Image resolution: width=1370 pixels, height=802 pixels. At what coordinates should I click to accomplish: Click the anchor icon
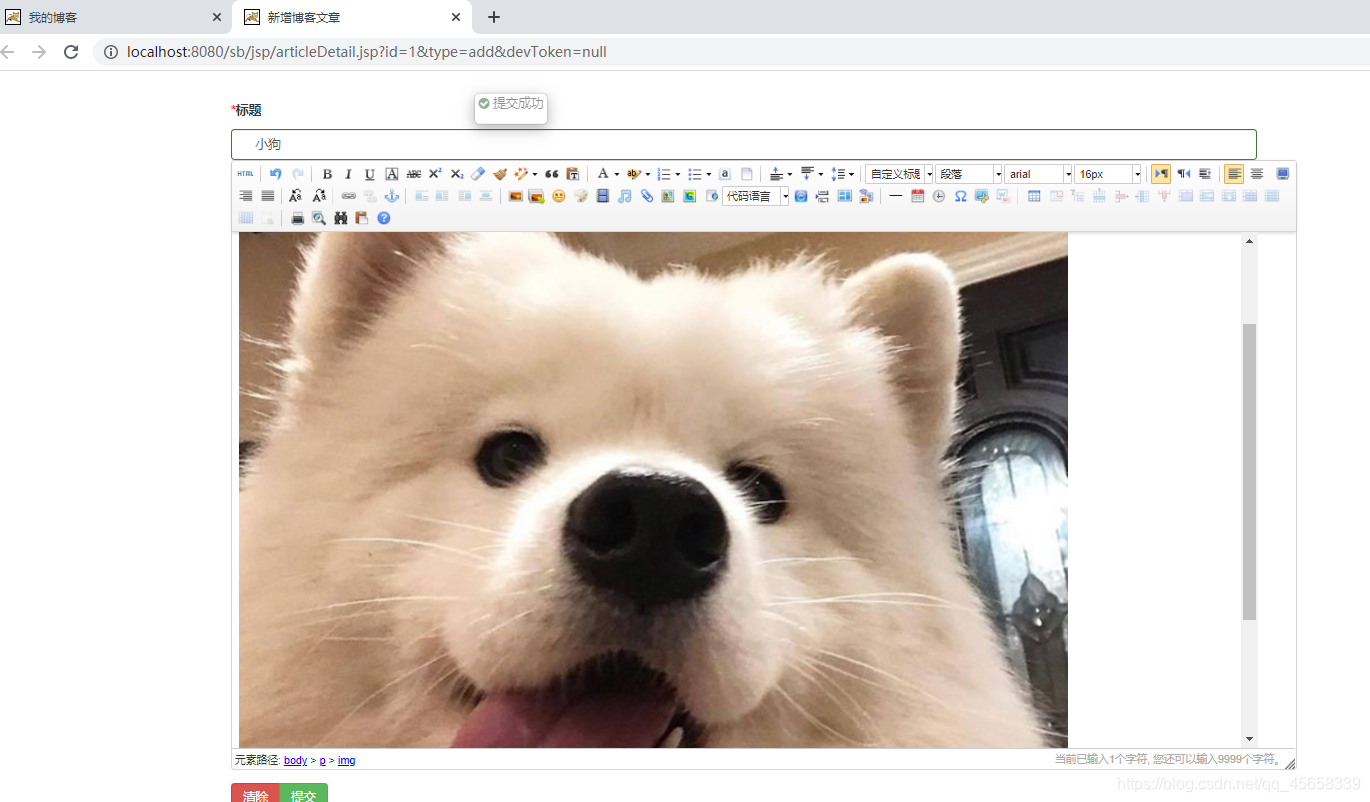[392, 196]
